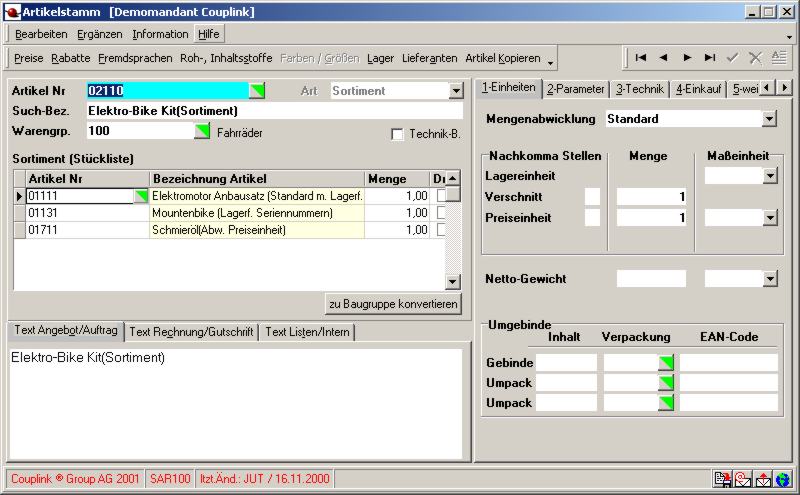Click Lieferanten in the toolbar
The width and height of the screenshot is (800, 495).
click(x=430, y=58)
